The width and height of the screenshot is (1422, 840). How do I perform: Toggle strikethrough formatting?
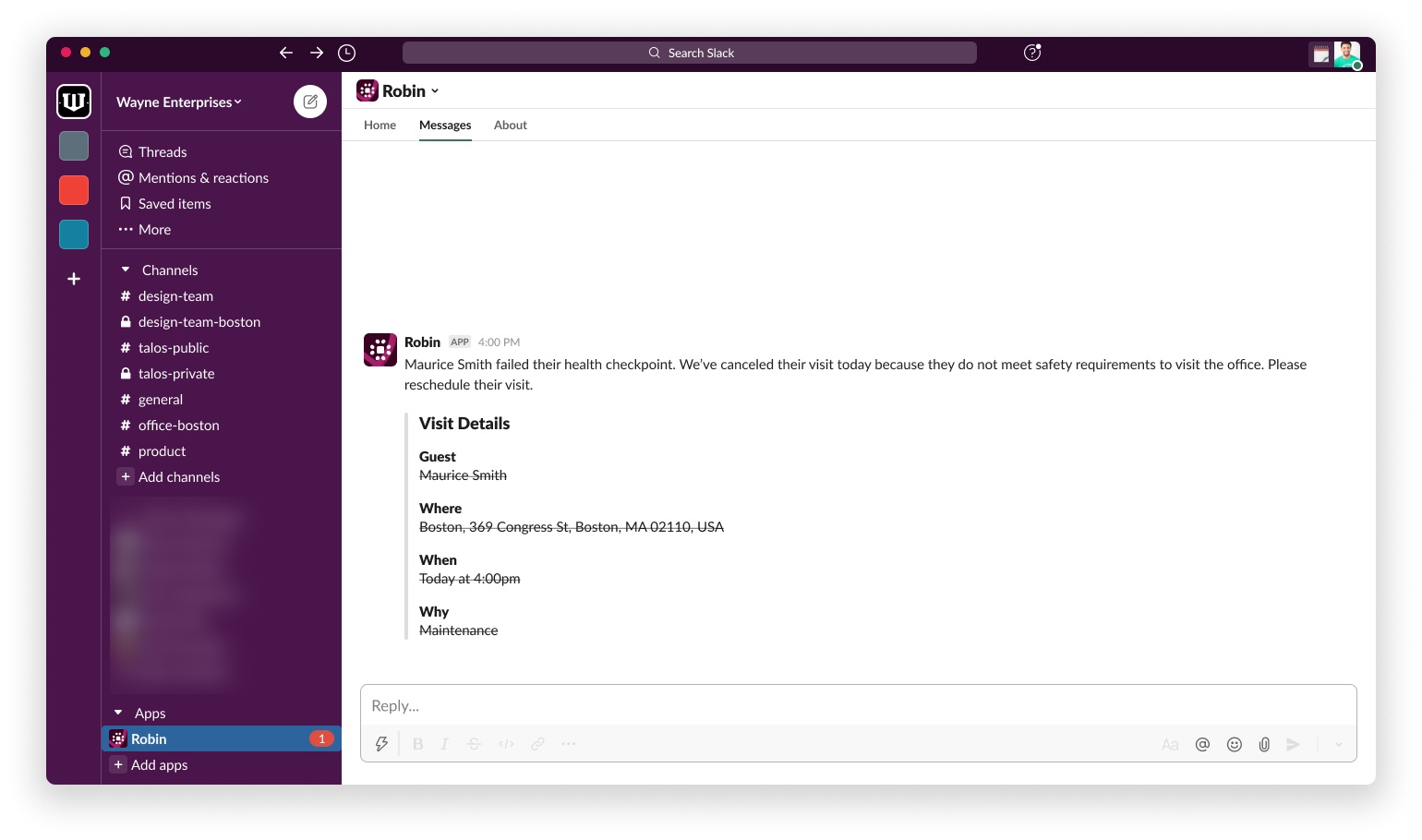475,744
